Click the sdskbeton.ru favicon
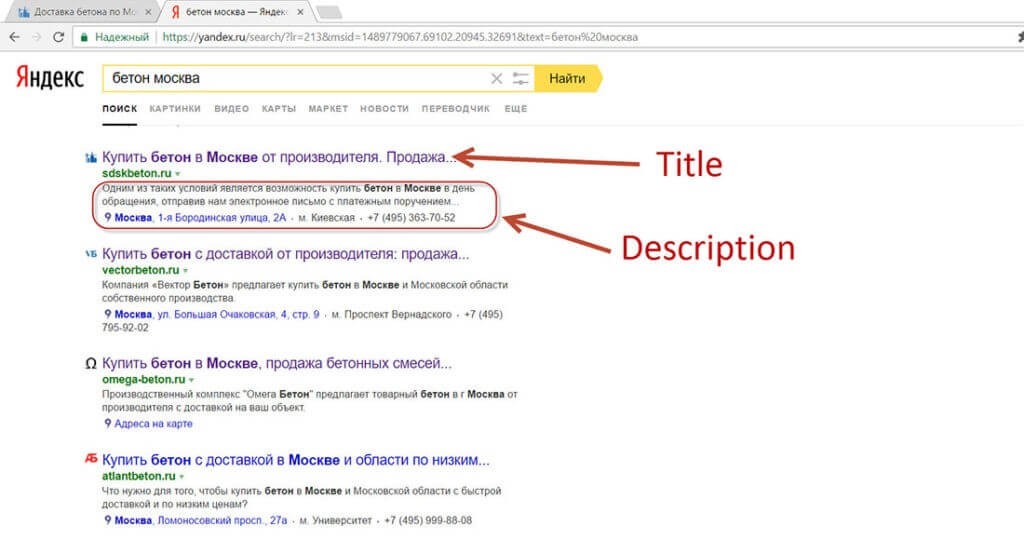Screen dimensions: 1024x539 coord(91,157)
